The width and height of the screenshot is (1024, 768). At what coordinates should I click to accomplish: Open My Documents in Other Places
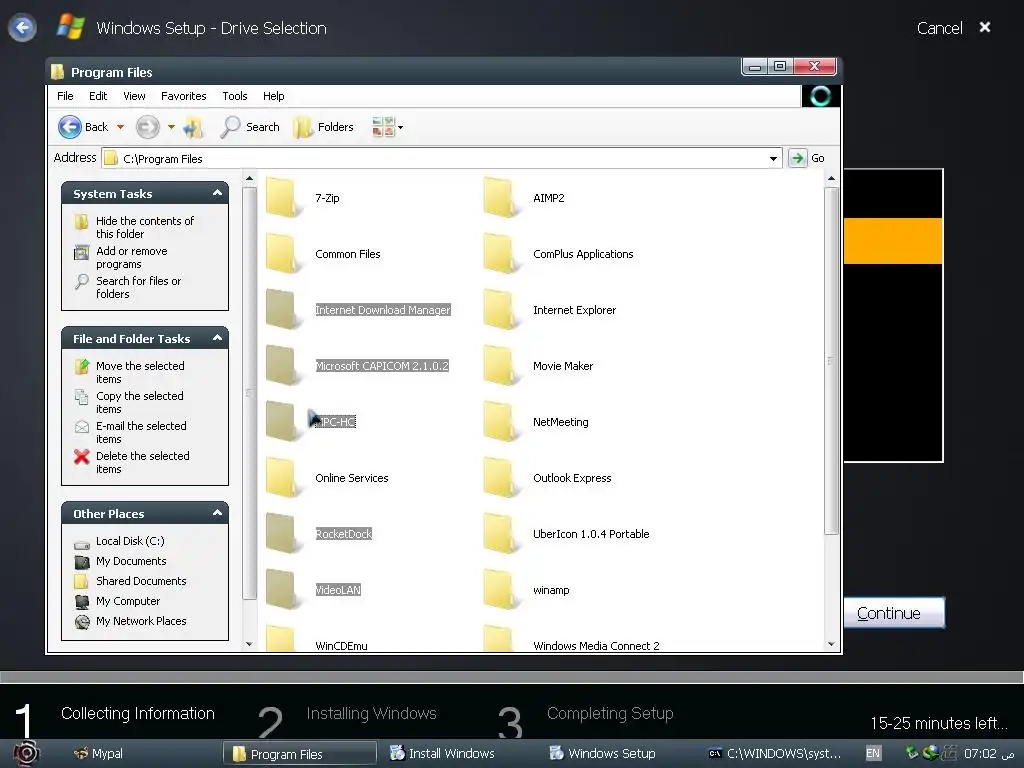tap(131, 561)
